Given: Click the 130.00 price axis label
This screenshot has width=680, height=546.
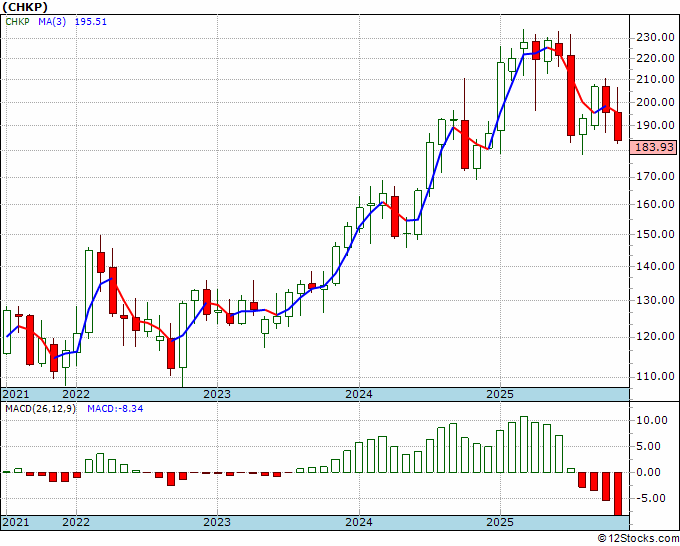Looking at the screenshot, I should pyautogui.click(x=655, y=300).
